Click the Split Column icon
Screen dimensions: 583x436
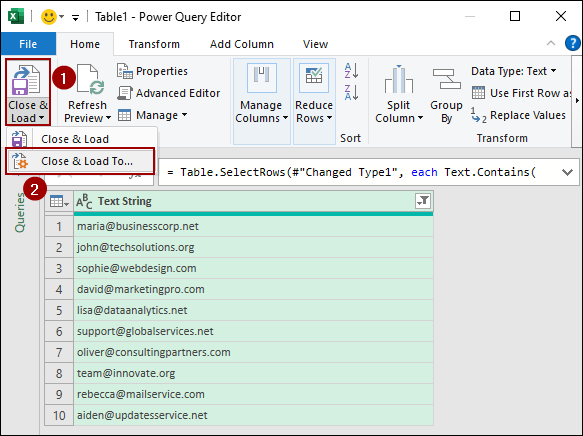tap(399, 79)
